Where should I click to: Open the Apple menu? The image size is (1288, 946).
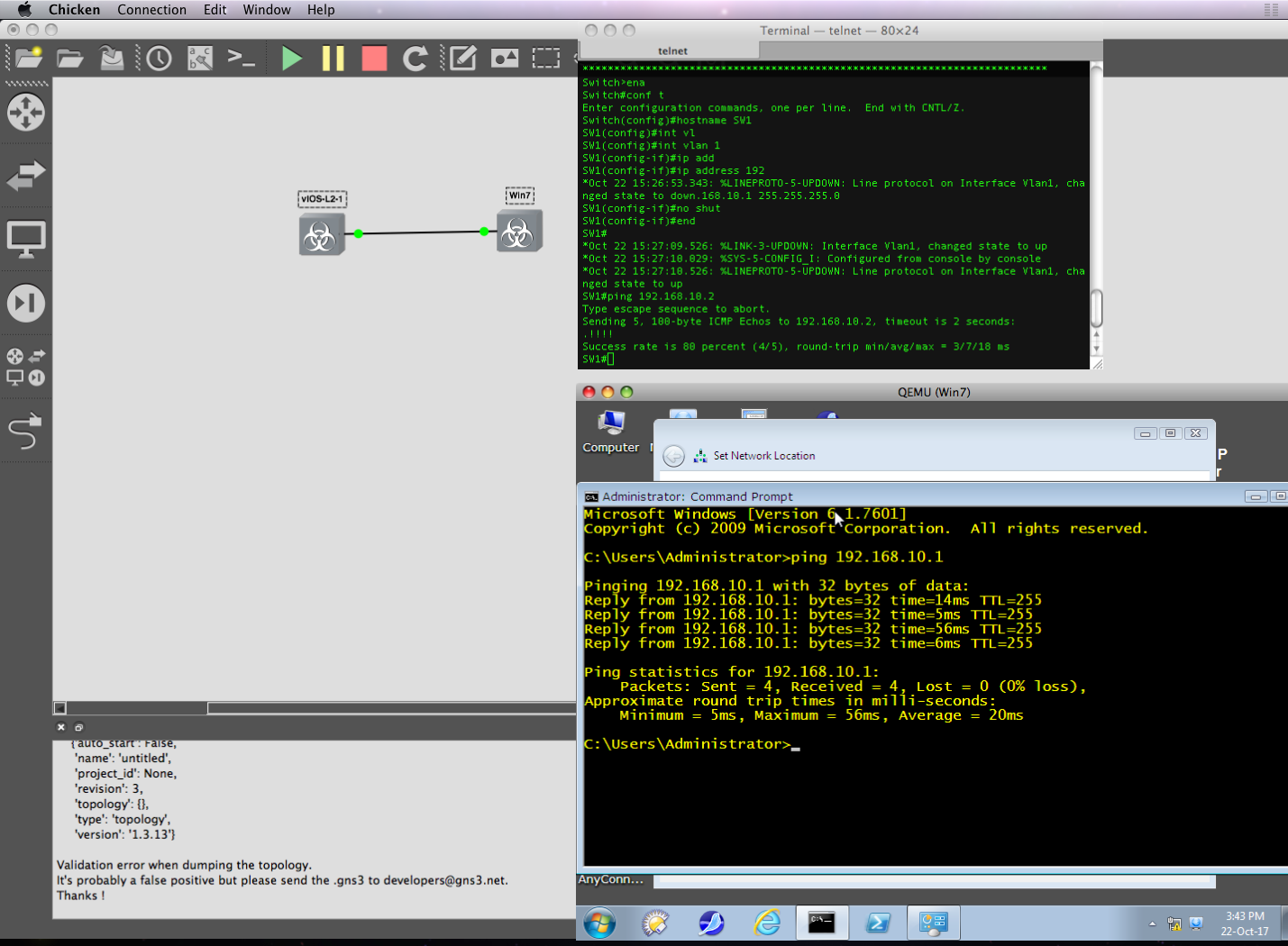pos(24,10)
